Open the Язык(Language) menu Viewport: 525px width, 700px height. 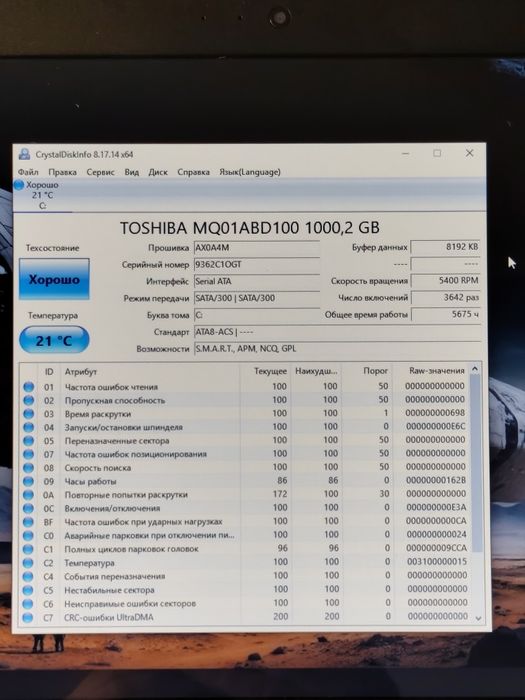point(250,172)
